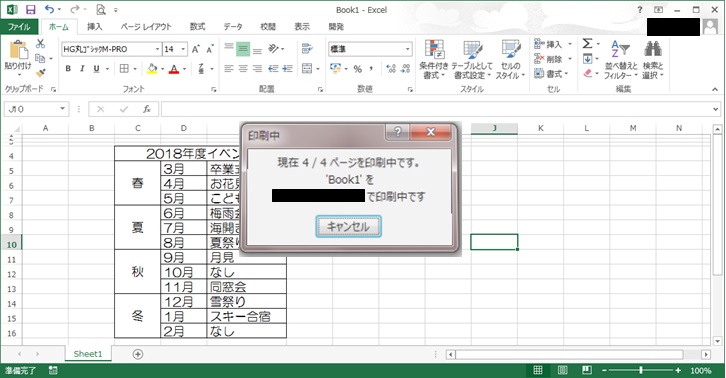This screenshot has height=378, width=726.
Task: Switch to the 表示 tab
Action: (x=302, y=27)
